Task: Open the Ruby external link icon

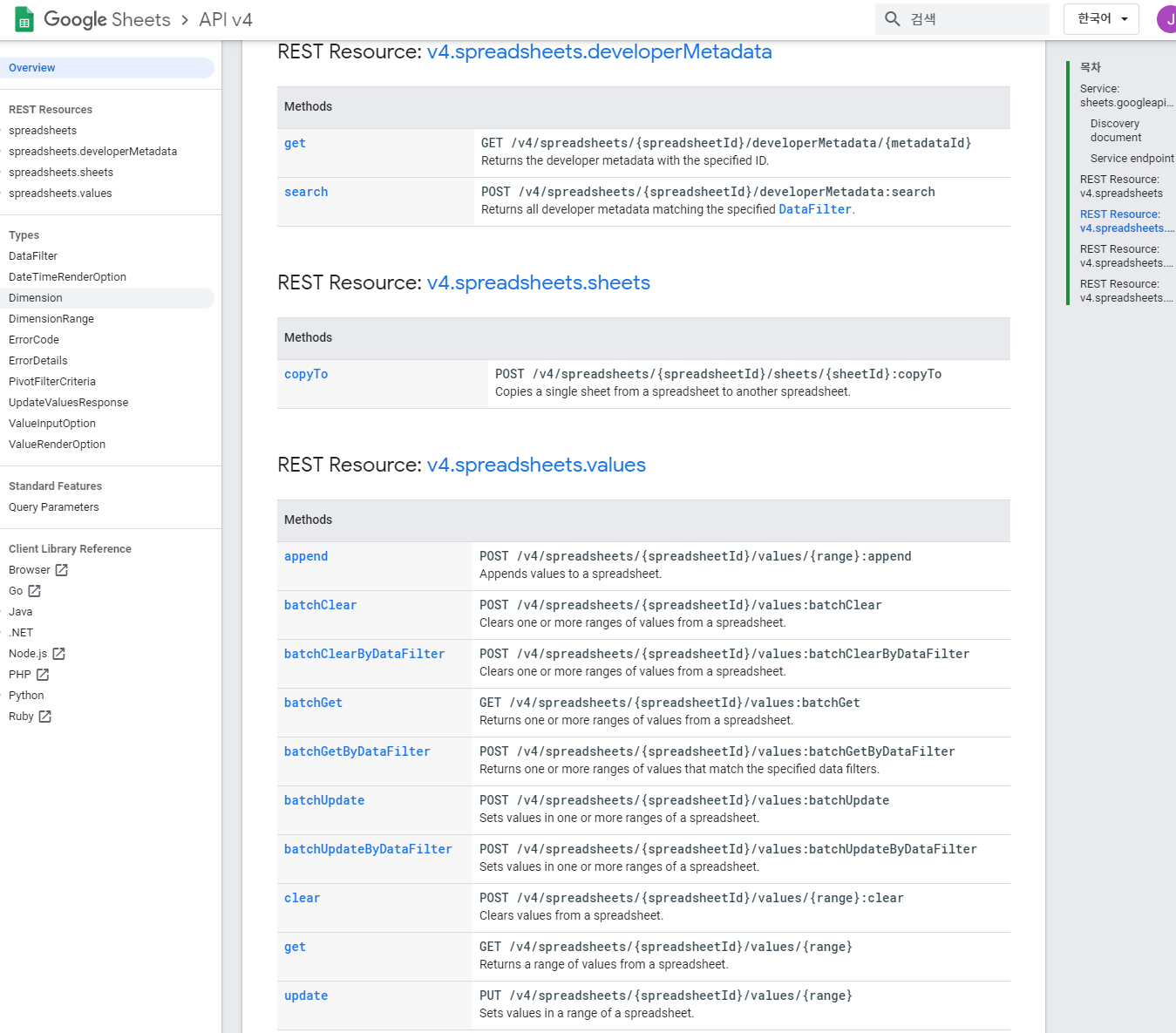Action: [x=45, y=717]
